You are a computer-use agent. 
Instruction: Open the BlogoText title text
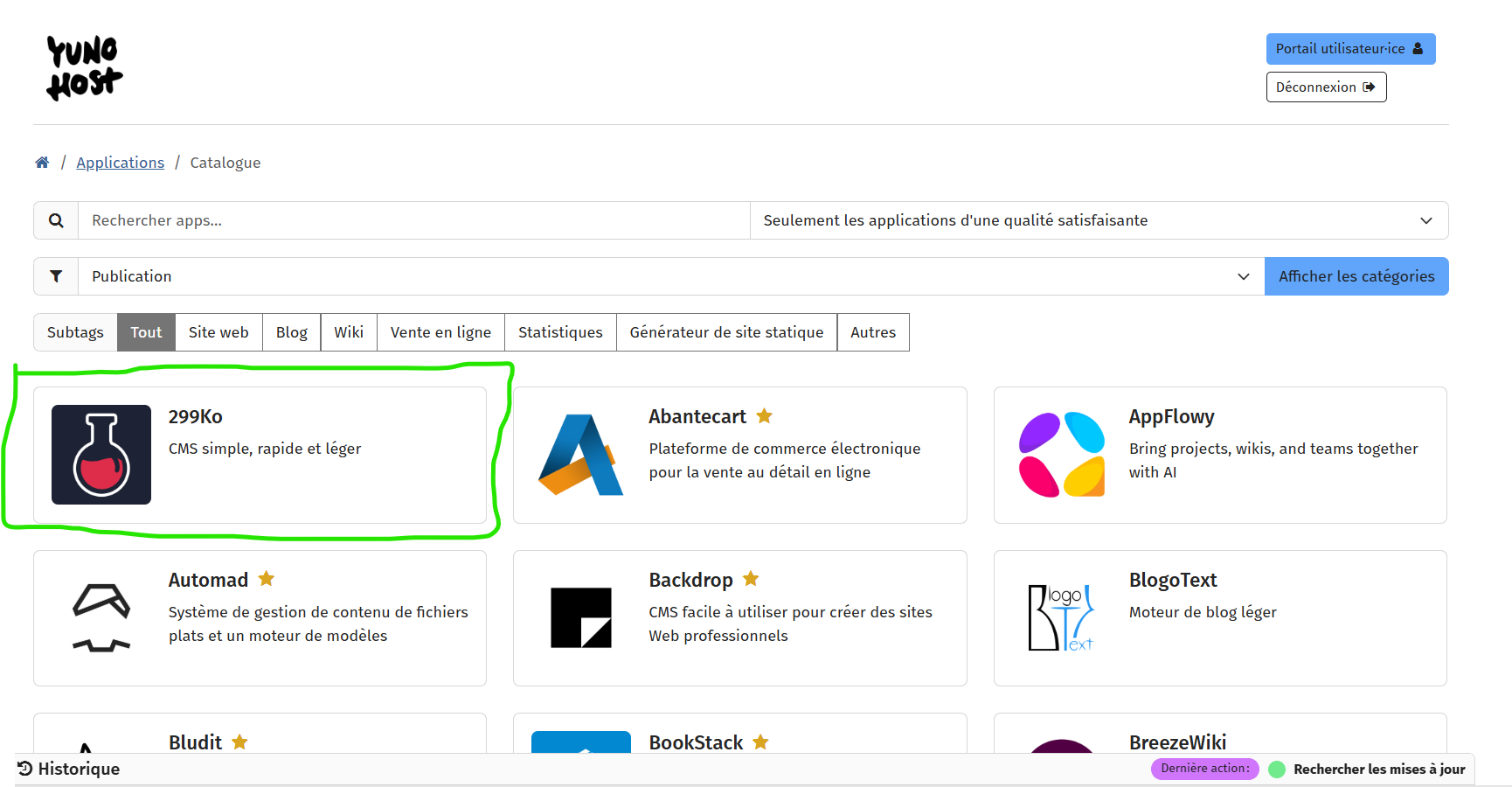pyautogui.click(x=1173, y=580)
